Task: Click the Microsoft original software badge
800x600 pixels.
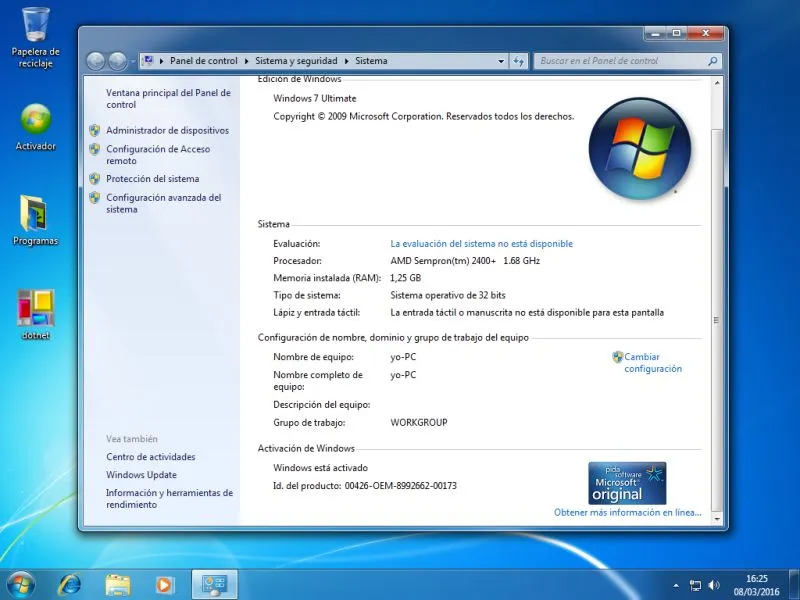Action: tap(627, 483)
